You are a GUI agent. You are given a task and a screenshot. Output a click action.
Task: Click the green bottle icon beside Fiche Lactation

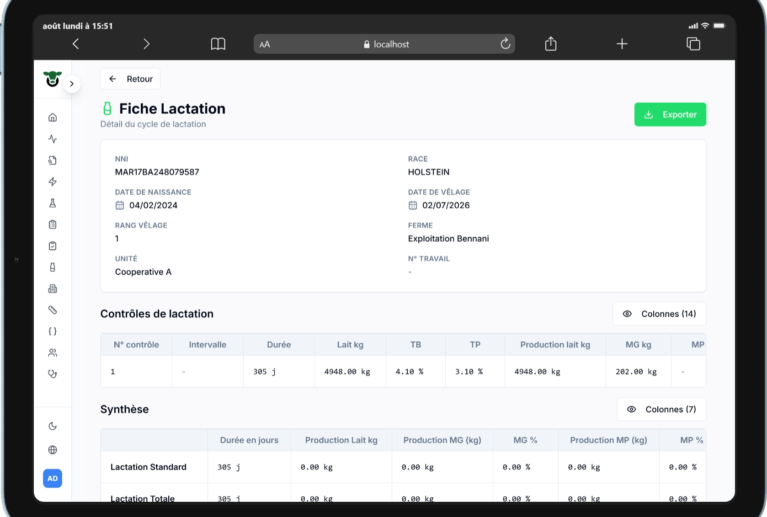[107, 109]
